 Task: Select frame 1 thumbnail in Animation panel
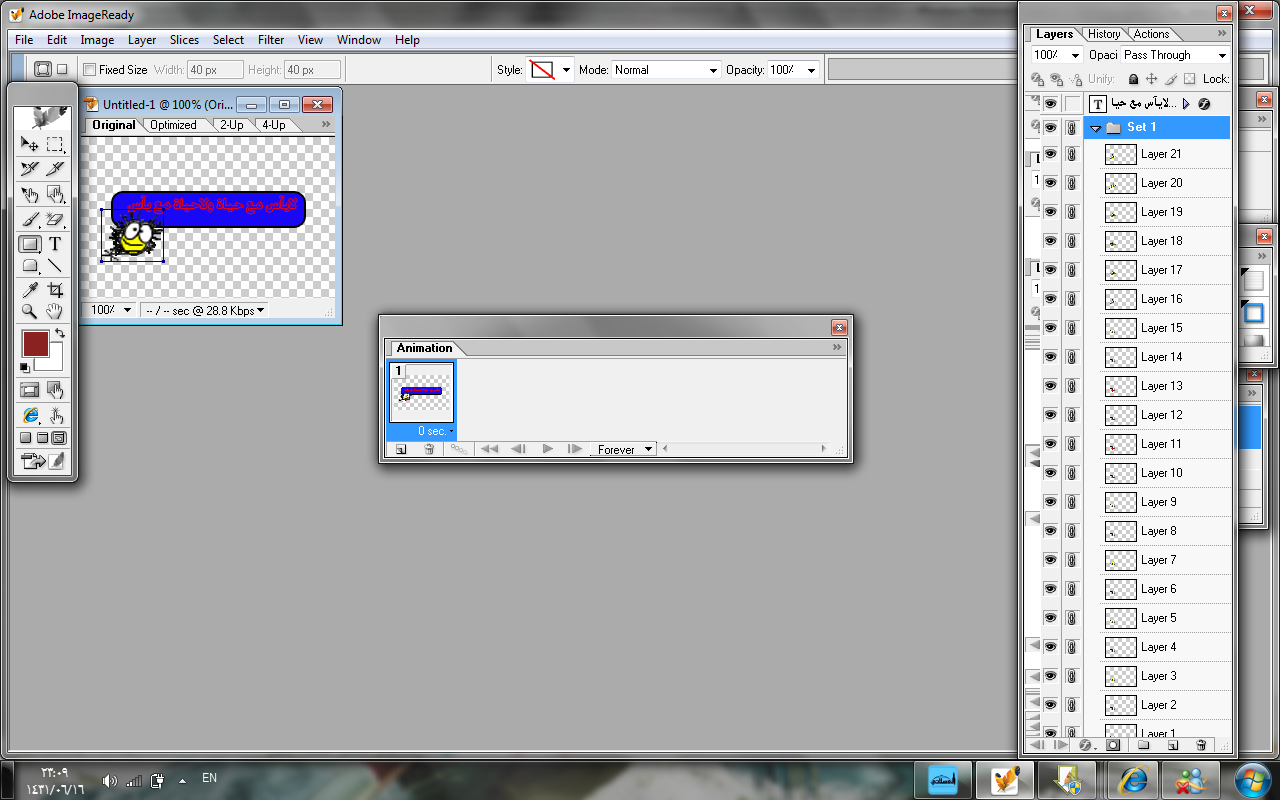click(x=421, y=393)
